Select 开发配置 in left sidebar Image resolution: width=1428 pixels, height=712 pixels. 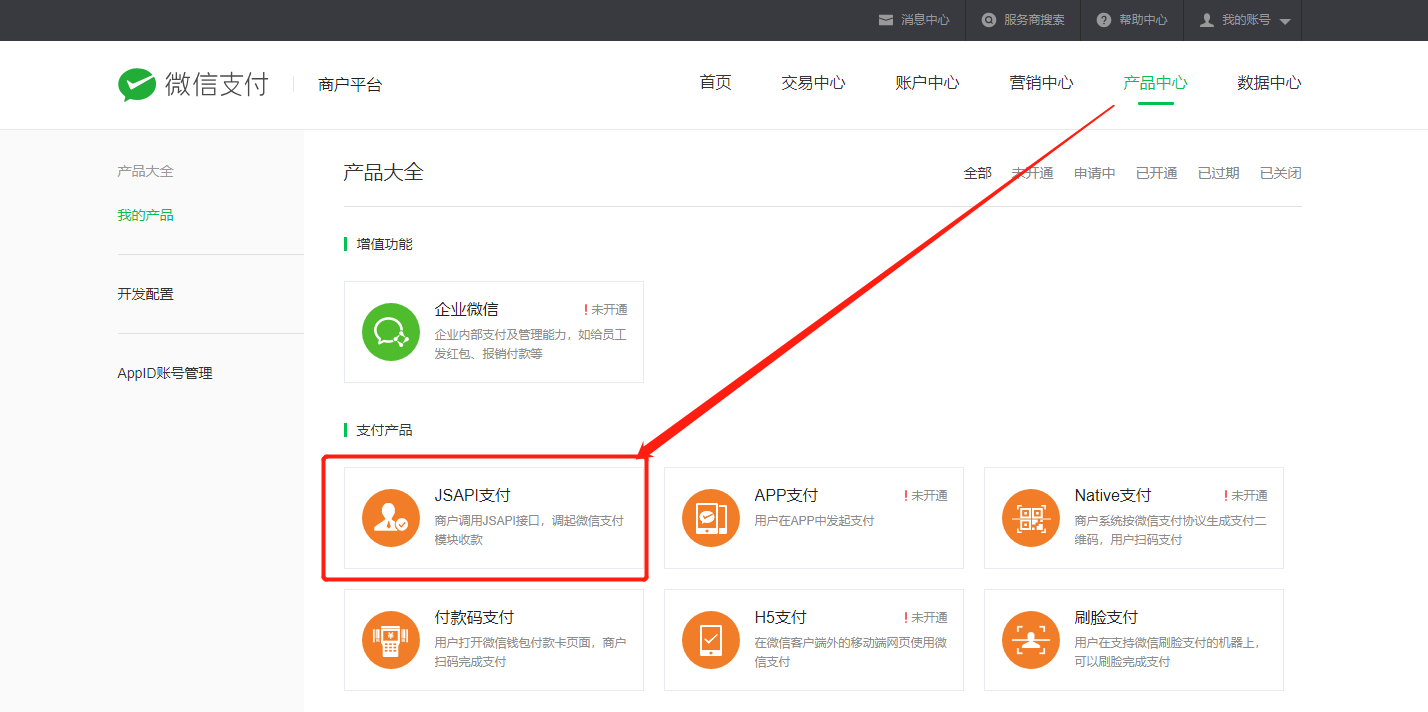tap(145, 294)
